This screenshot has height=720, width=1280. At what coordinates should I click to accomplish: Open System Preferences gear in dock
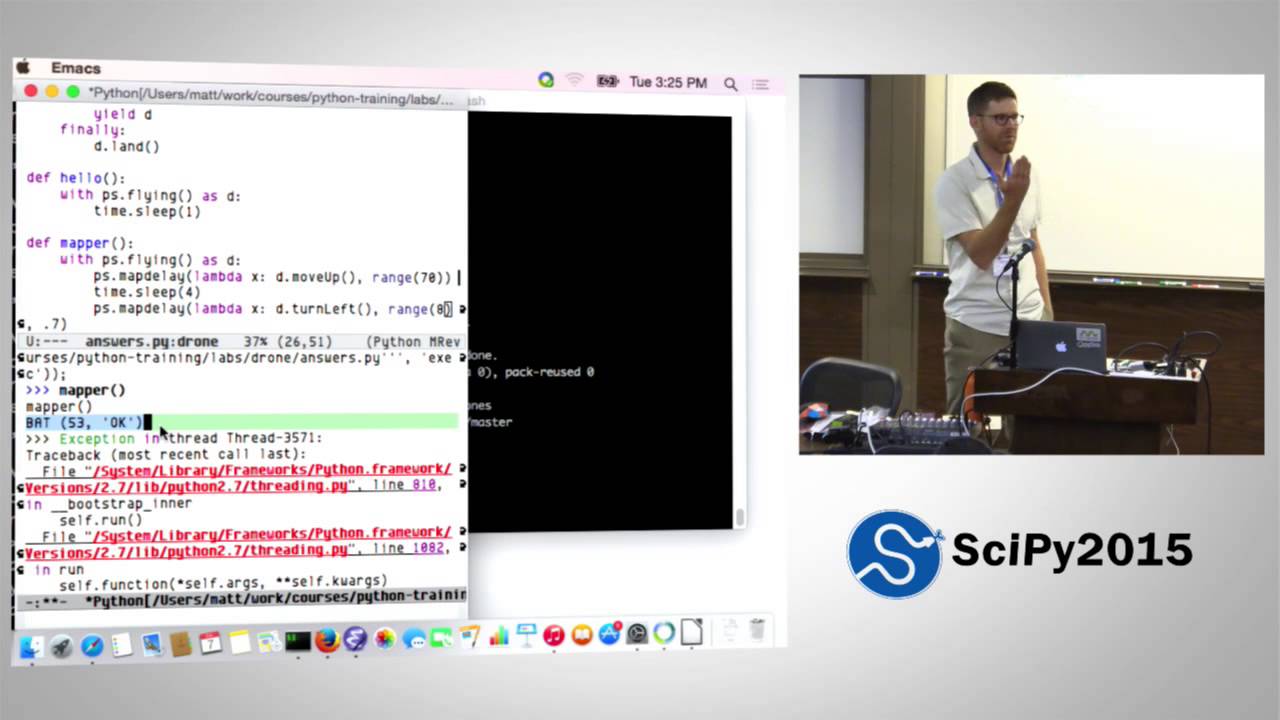click(636, 633)
